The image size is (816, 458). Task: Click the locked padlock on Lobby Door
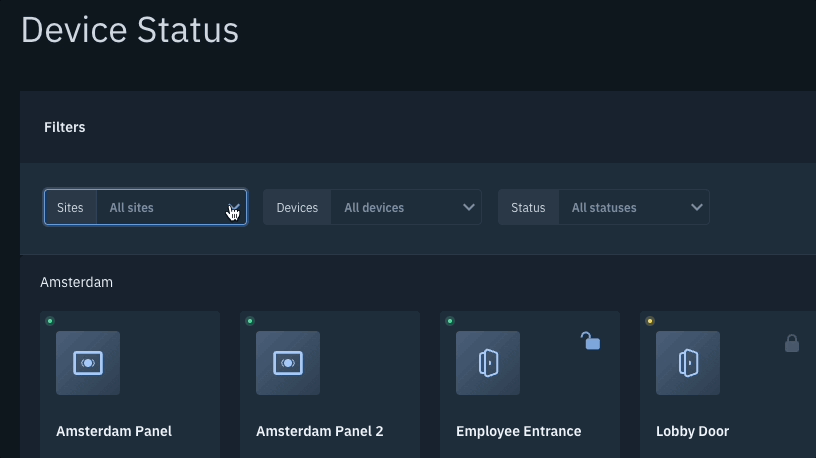(x=792, y=343)
